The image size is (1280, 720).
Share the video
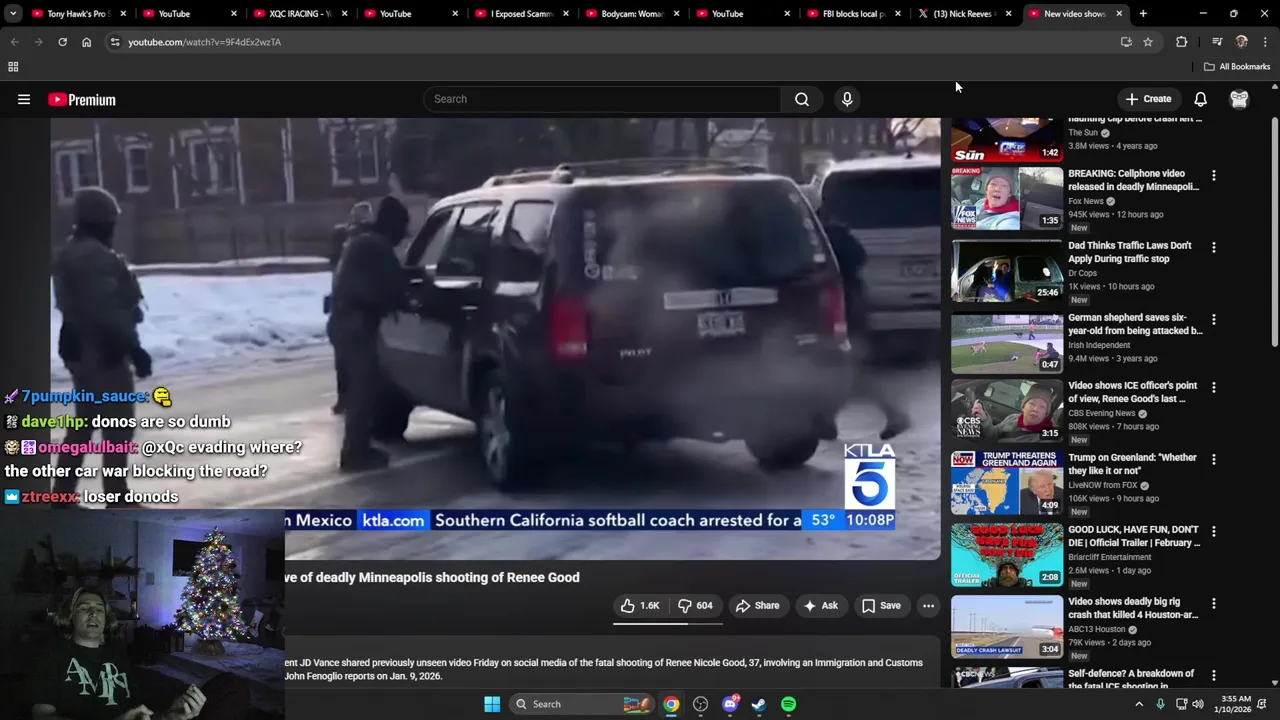757,606
